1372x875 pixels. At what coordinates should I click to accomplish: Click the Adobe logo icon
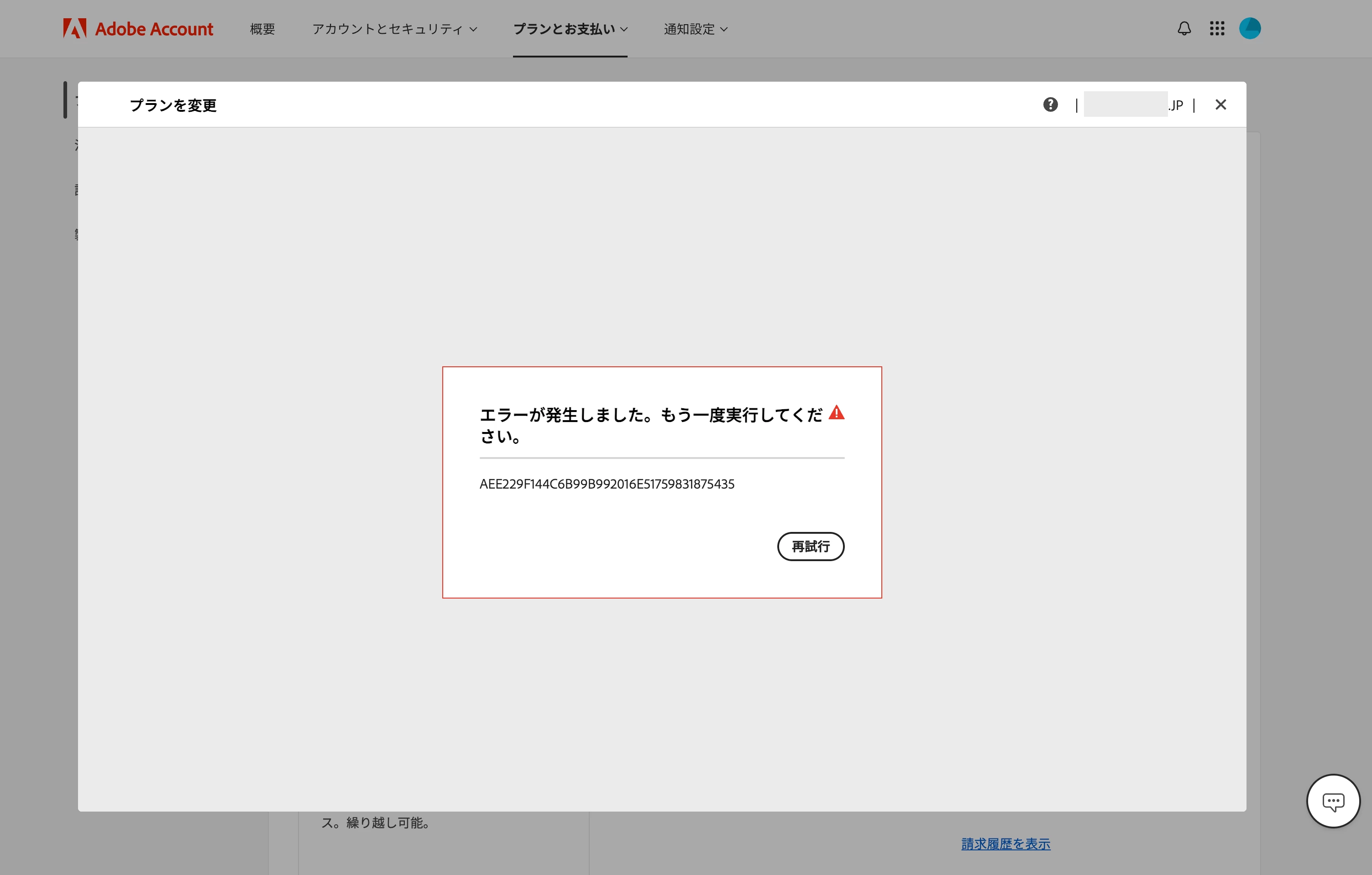tap(75, 28)
